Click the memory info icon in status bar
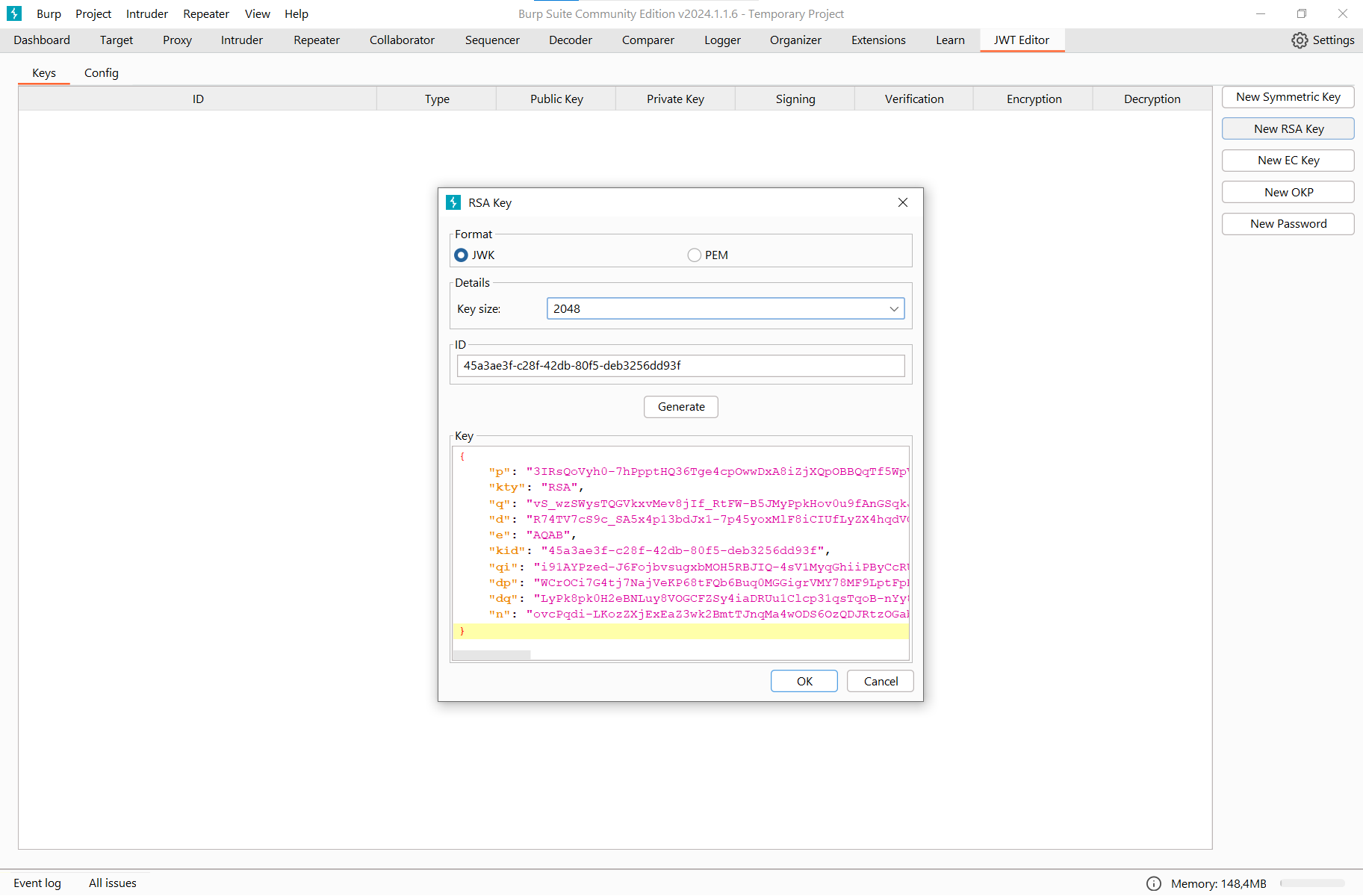This screenshot has height=896, width=1363. [1154, 883]
